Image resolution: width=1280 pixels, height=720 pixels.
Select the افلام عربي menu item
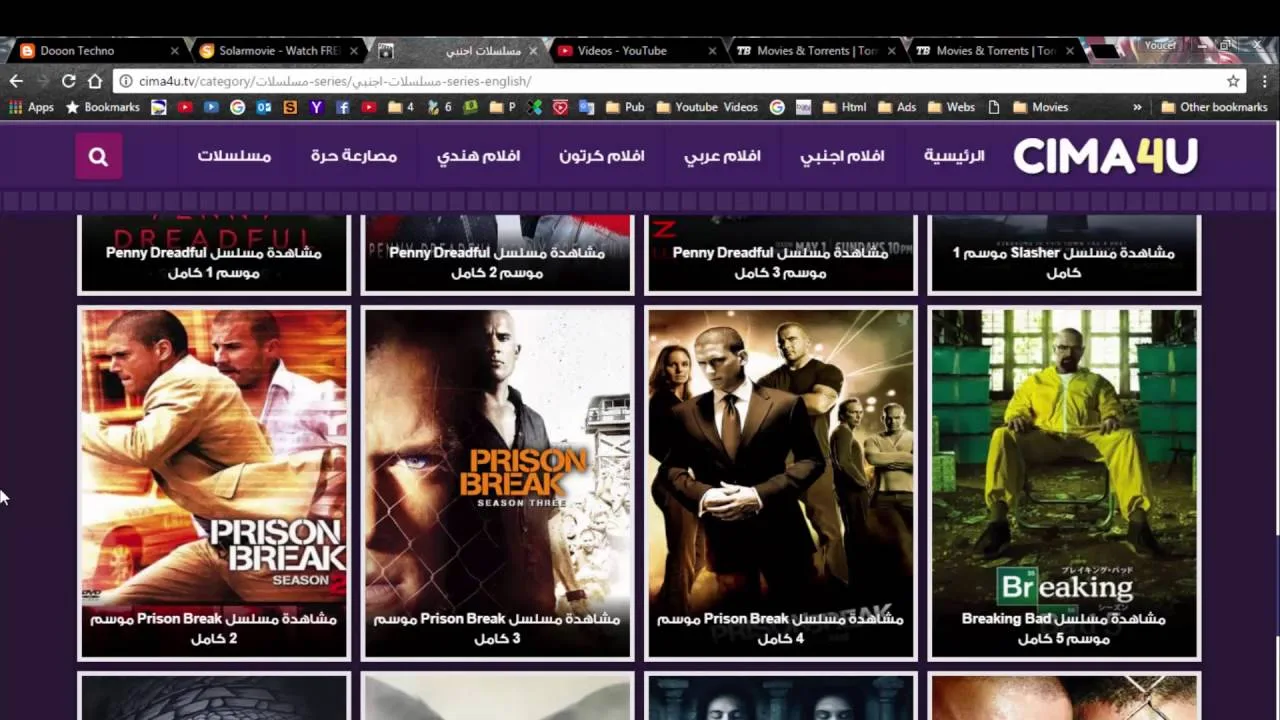coord(722,156)
